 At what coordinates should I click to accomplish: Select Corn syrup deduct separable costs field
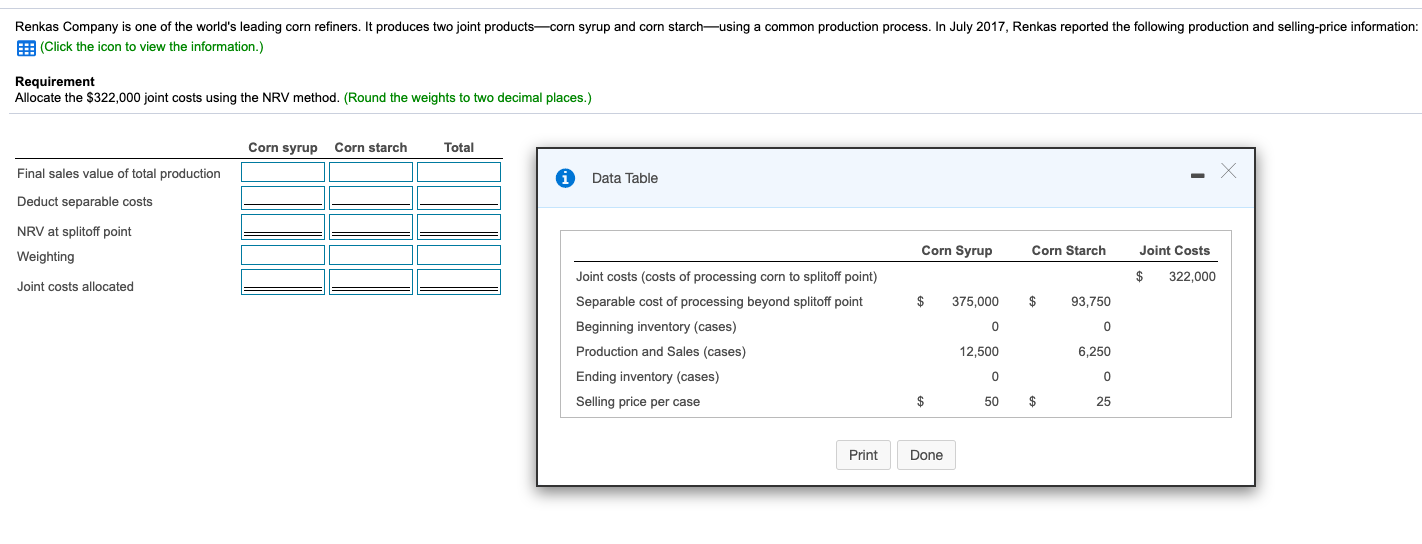click(283, 196)
